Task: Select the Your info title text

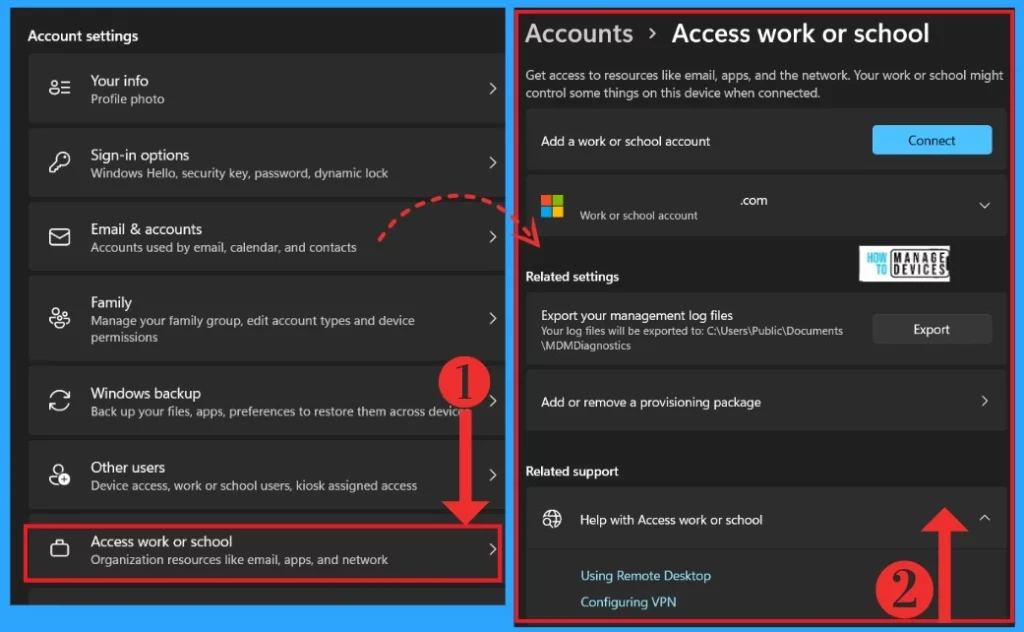Action: click(x=120, y=81)
